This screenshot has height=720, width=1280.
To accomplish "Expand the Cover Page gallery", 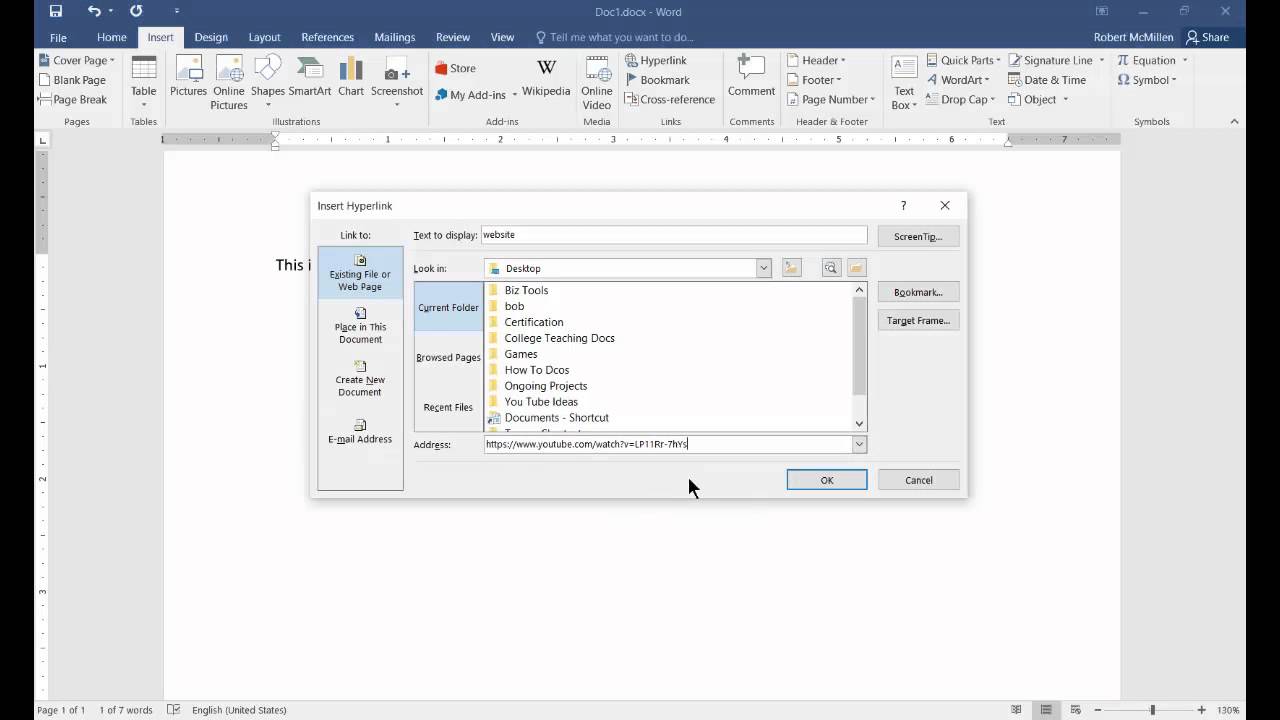I will [77, 60].
